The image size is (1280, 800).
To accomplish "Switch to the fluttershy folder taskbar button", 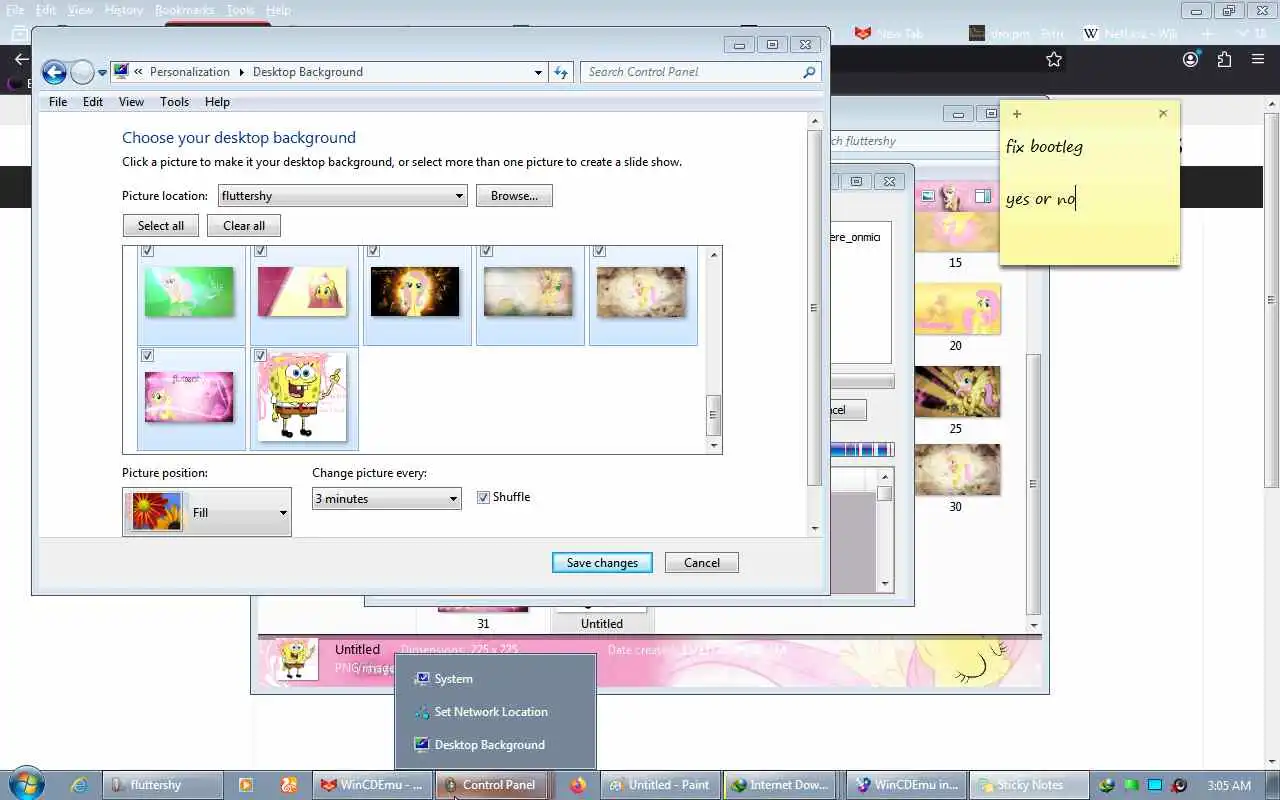I will tap(163, 785).
